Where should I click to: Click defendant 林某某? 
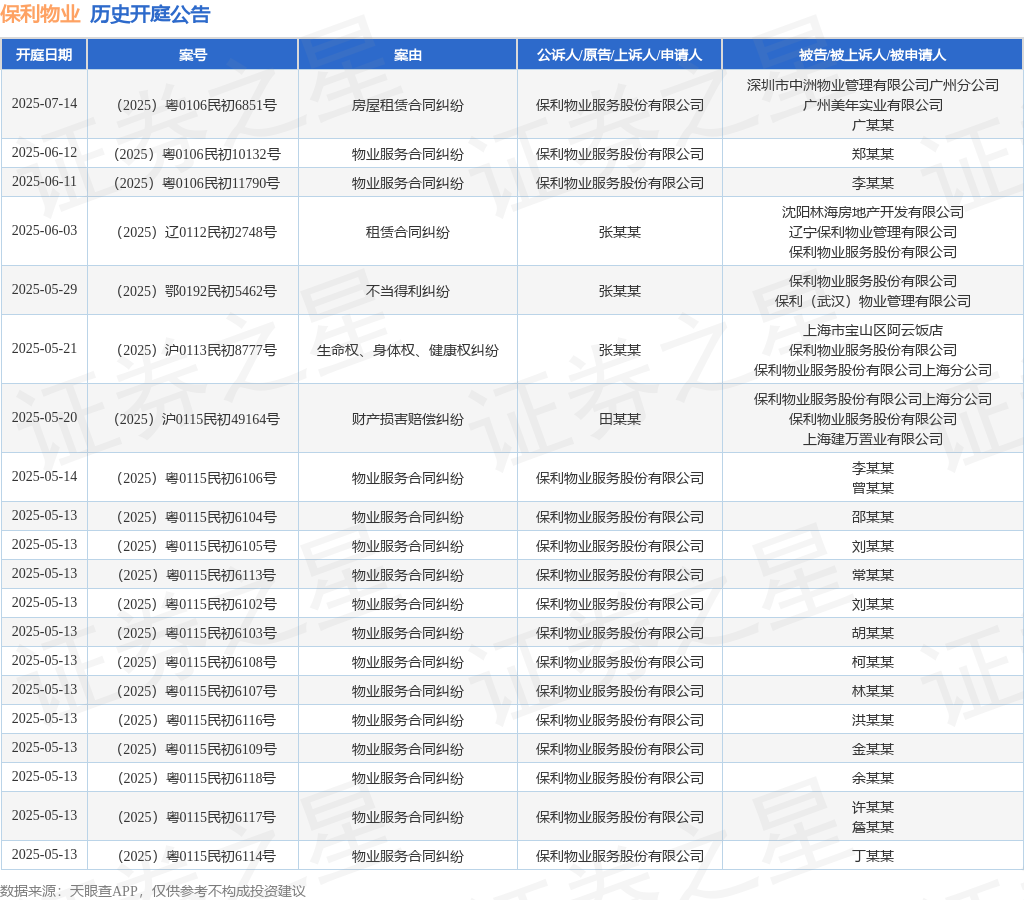point(872,691)
